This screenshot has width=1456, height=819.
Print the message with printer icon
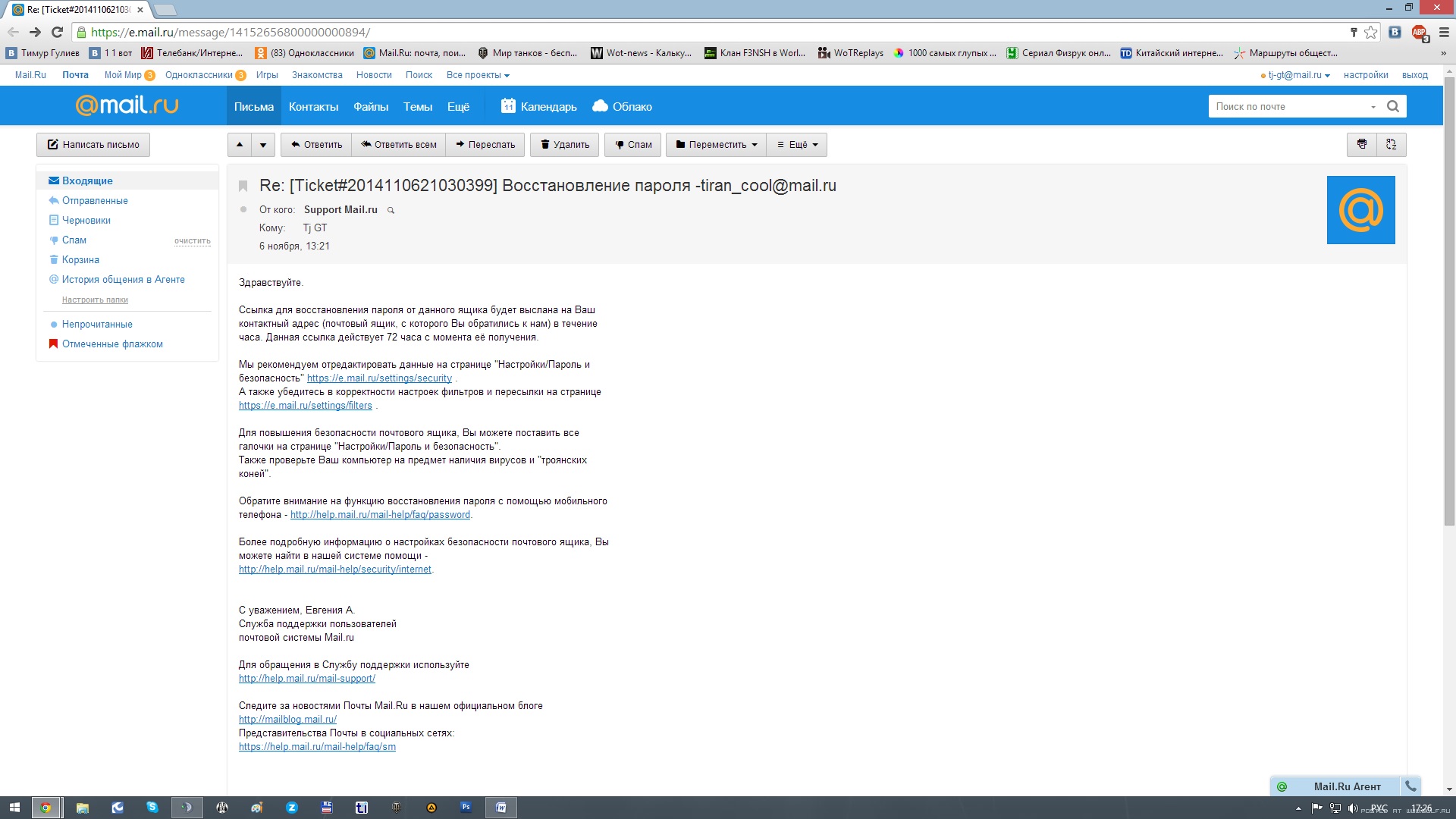(1362, 144)
